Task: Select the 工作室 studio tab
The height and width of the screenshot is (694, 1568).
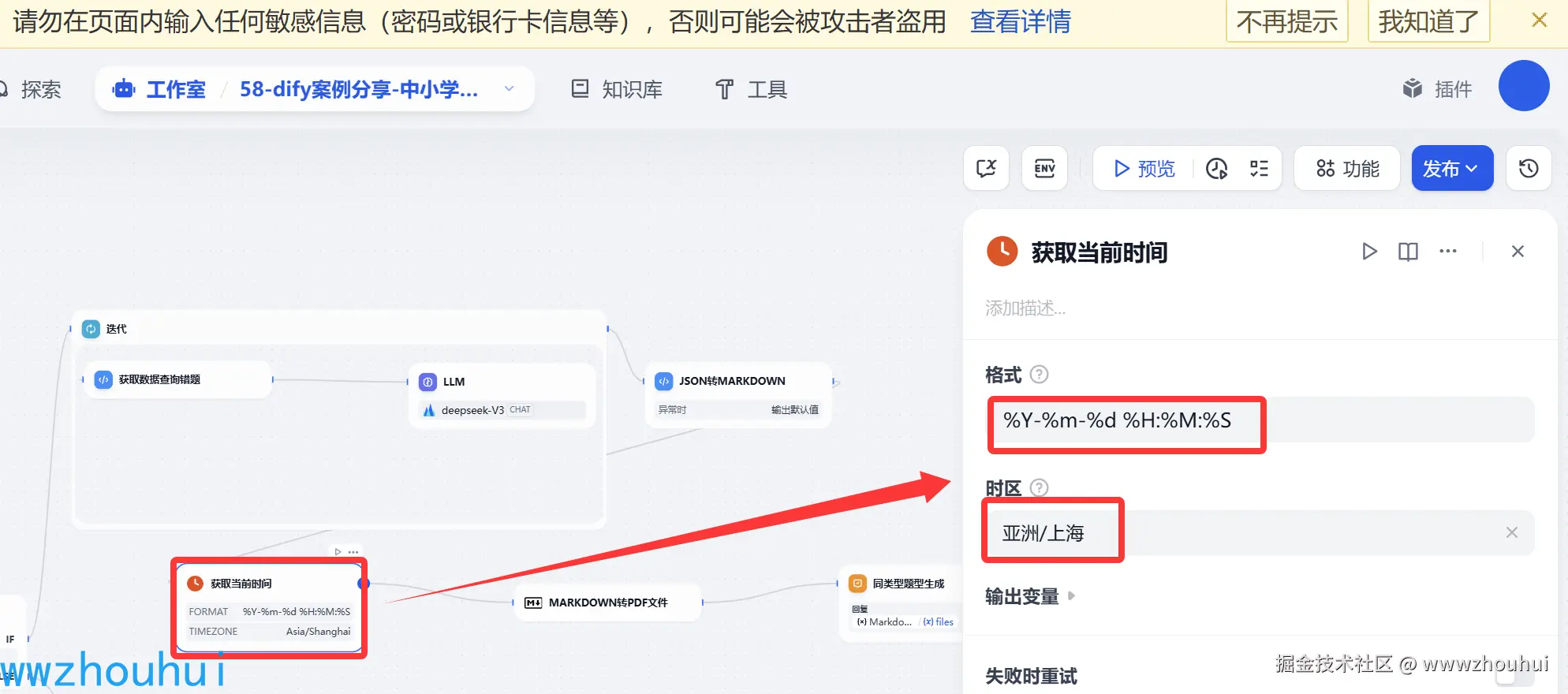Action: tap(176, 90)
